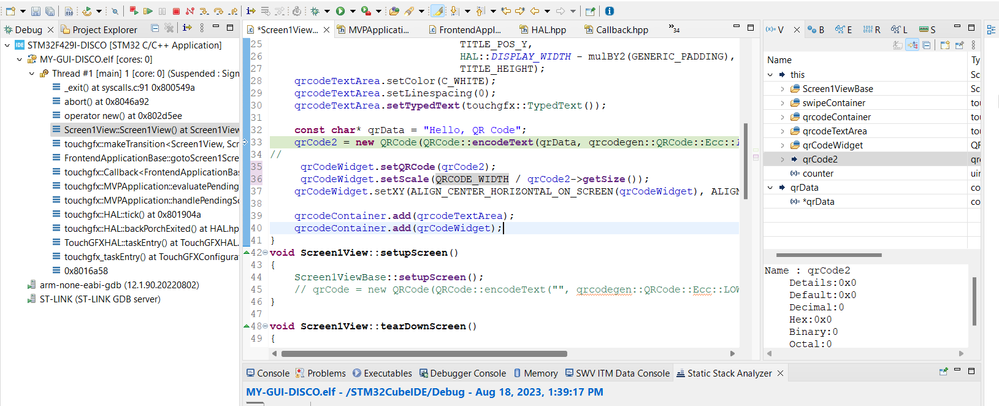
Task: Click the Disconnect debug icon
Action: click(190, 11)
